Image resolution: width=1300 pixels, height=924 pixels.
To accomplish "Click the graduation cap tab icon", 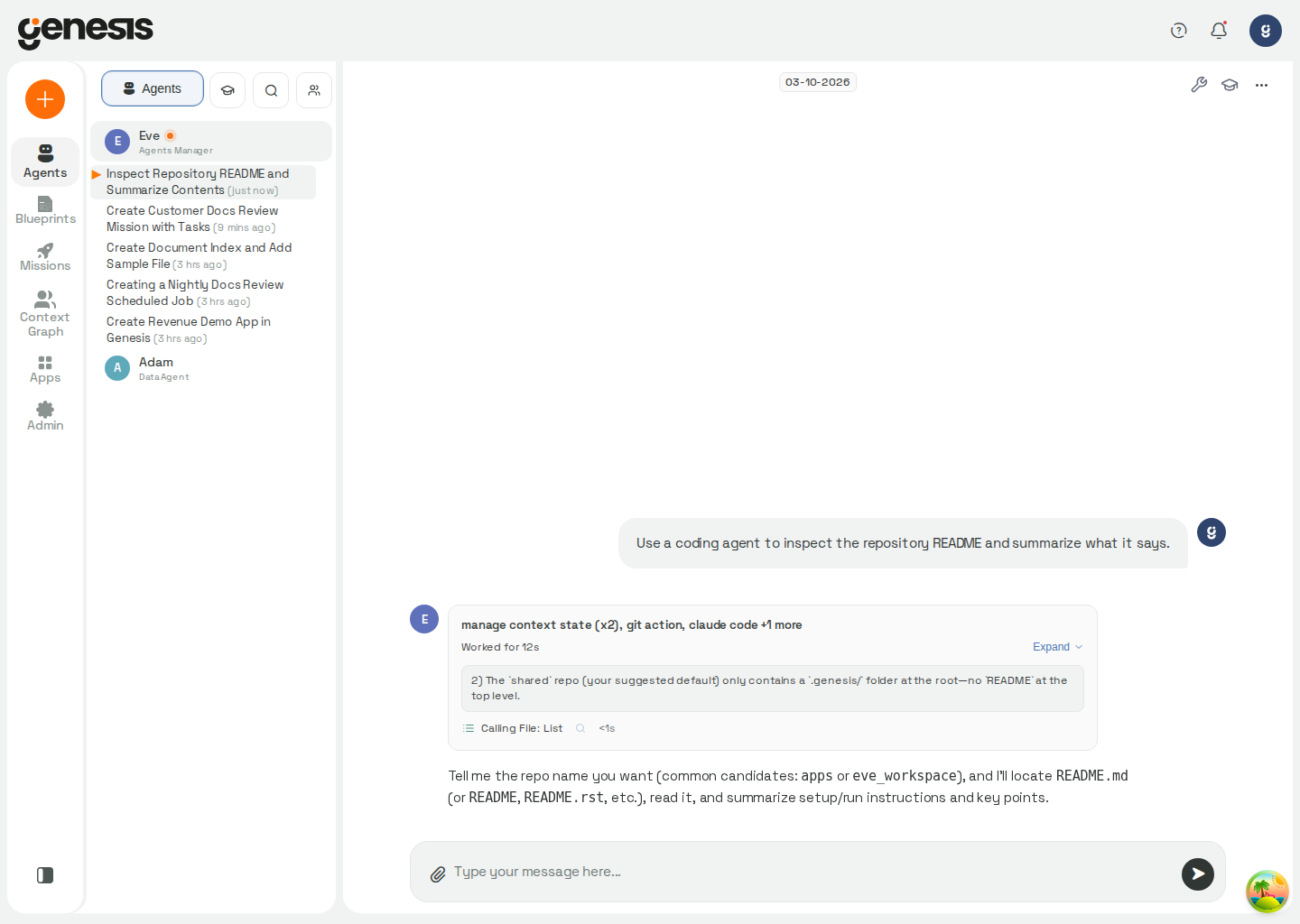I will tap(227, 90).
